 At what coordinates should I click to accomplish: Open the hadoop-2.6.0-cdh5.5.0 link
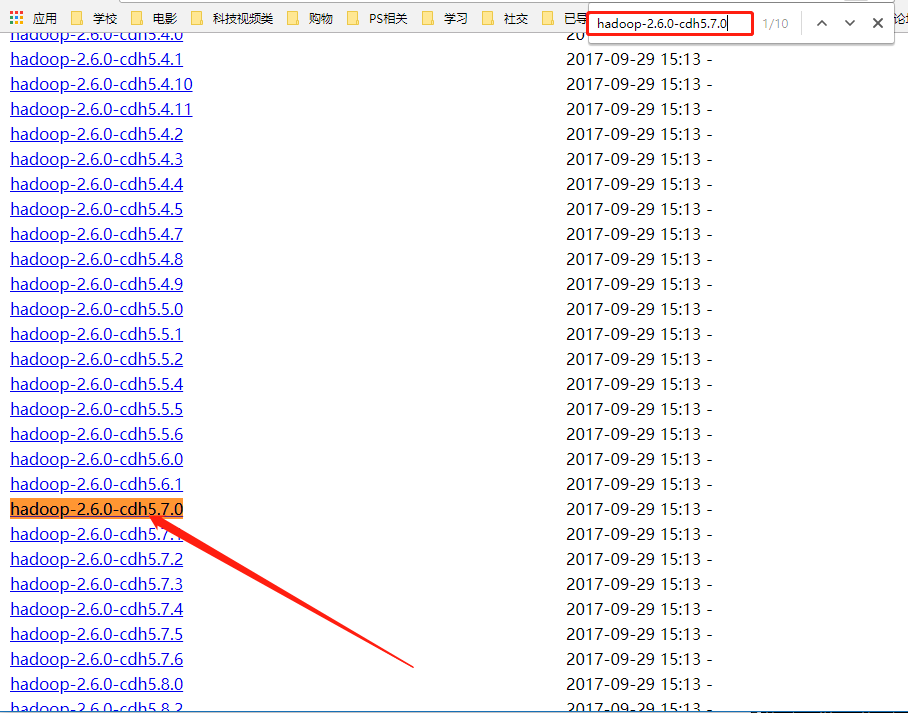96,309
